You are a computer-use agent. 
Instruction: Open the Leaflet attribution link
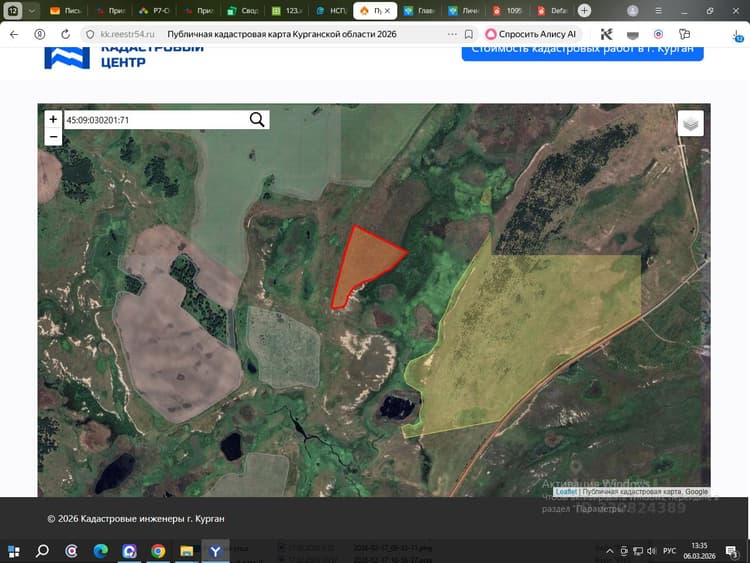[x=566, y=492]
